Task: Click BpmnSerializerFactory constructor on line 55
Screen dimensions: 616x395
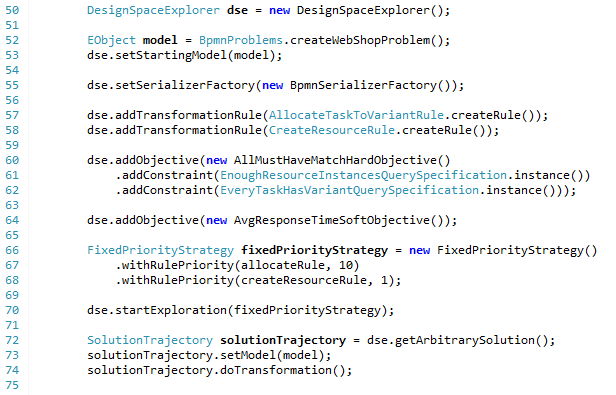Action: point(363,85)
